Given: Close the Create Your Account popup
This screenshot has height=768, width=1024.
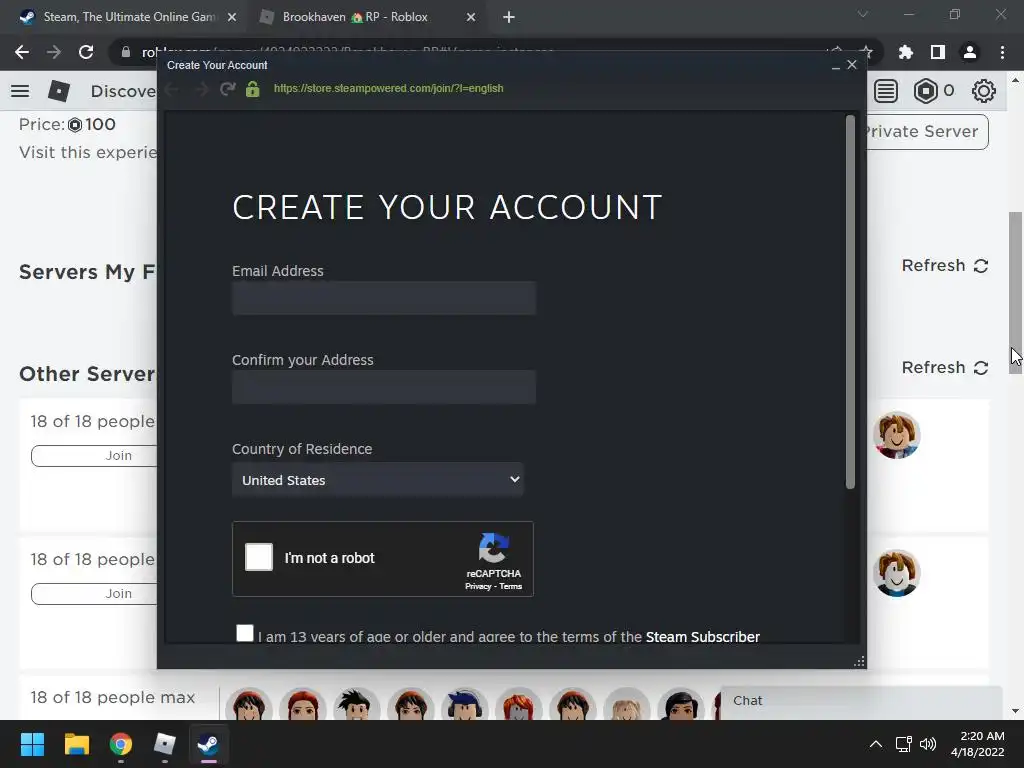Looking at the screenshot, I should pos(852,65).
